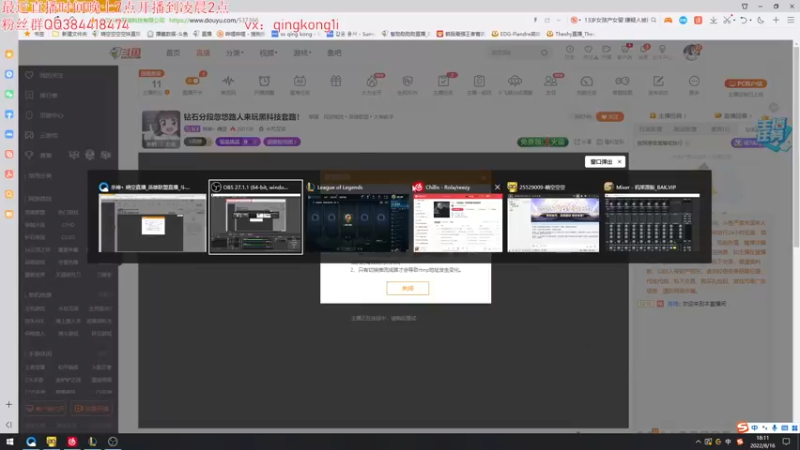800x450 pixels.
Task: Open the NetEase music icon on taskbar
Action: [x=72, y=441]
